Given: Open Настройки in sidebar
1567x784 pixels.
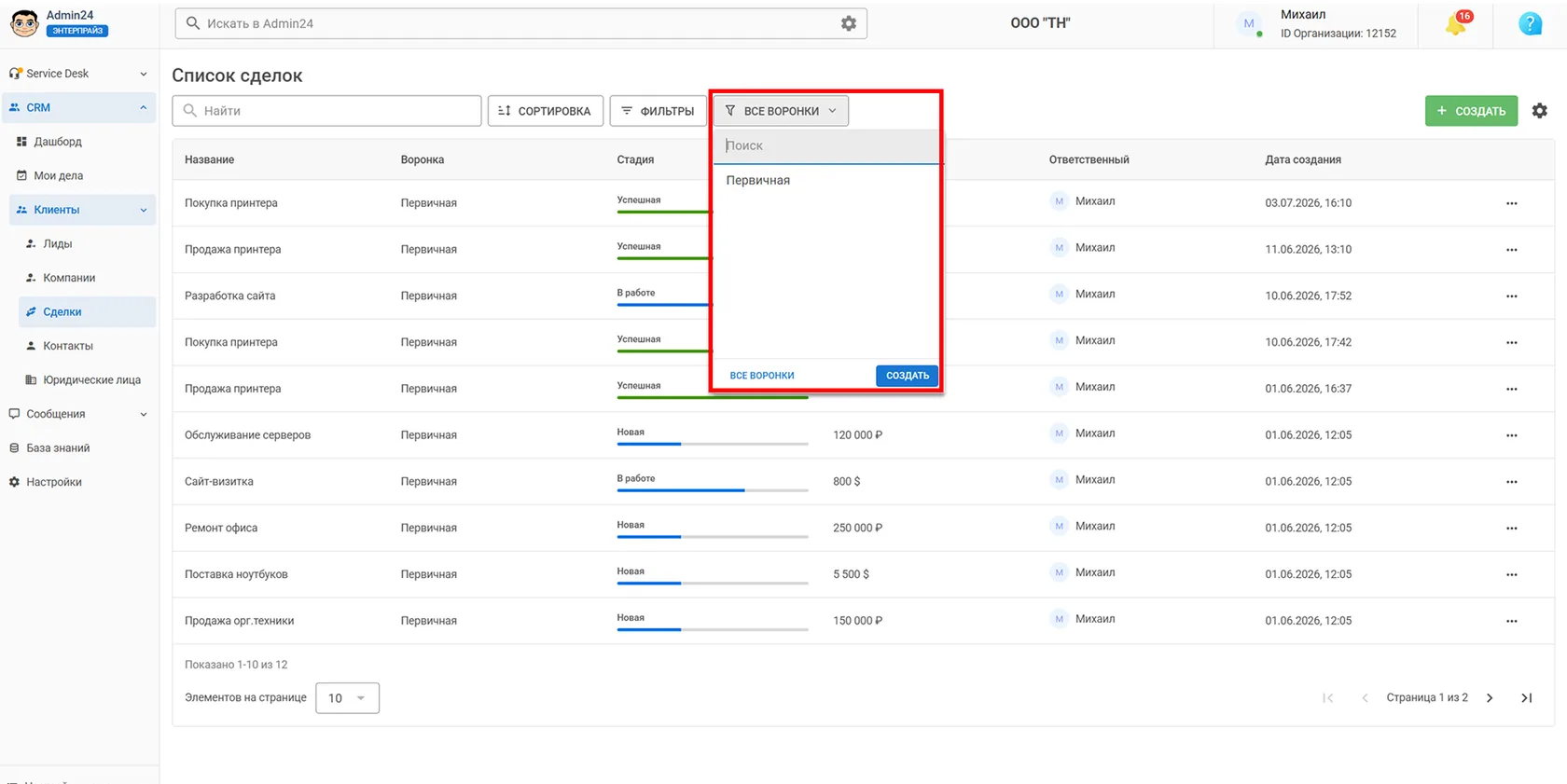Looking at the screenshot, I should click(x=79, y=482).
